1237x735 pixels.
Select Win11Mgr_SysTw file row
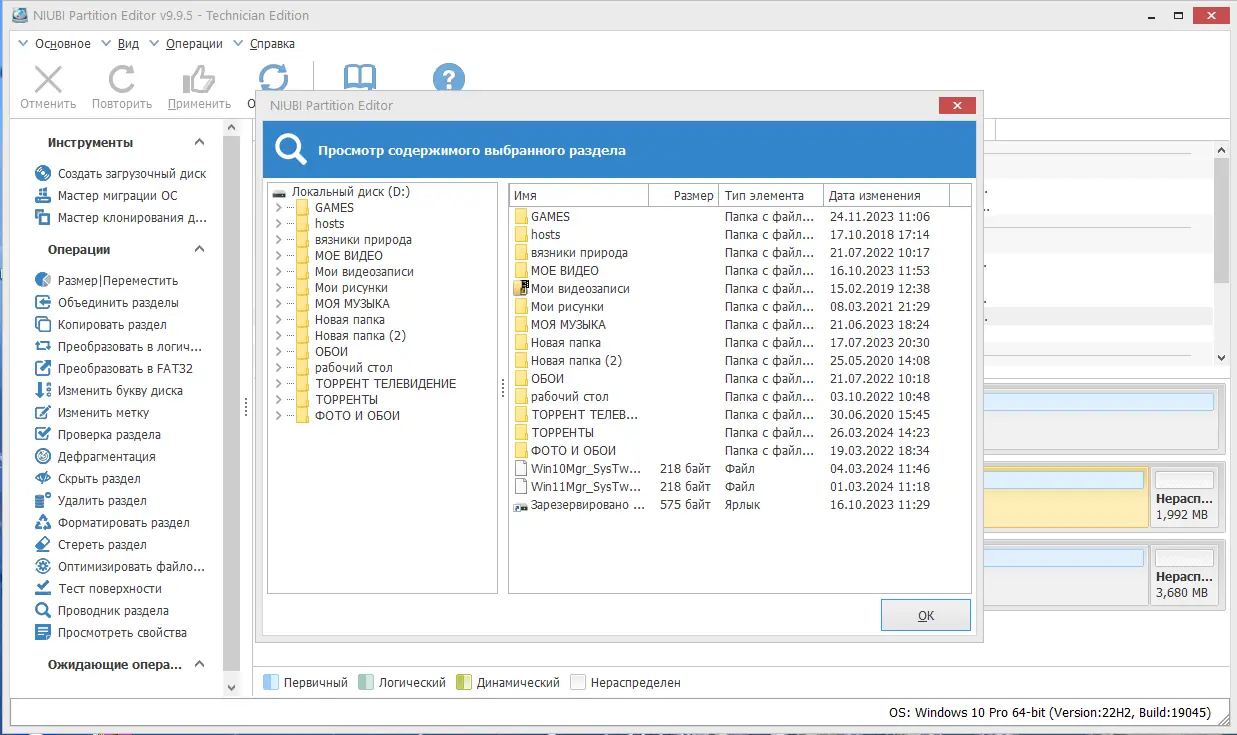[x=740, y=486]
